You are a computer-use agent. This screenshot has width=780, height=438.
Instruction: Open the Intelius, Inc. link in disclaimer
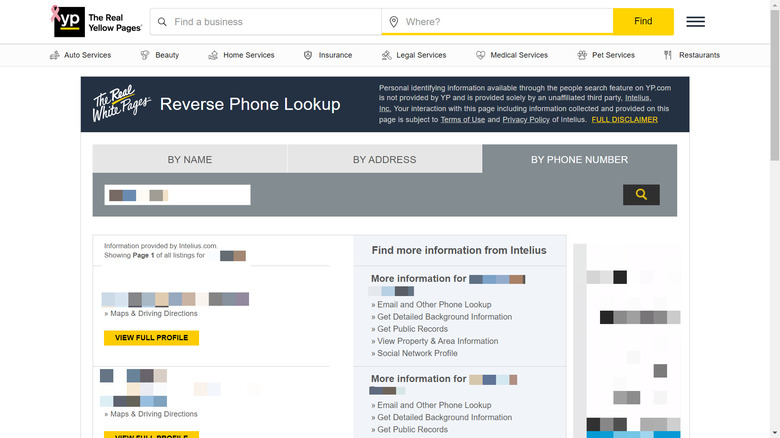click(x=637, y=98)
